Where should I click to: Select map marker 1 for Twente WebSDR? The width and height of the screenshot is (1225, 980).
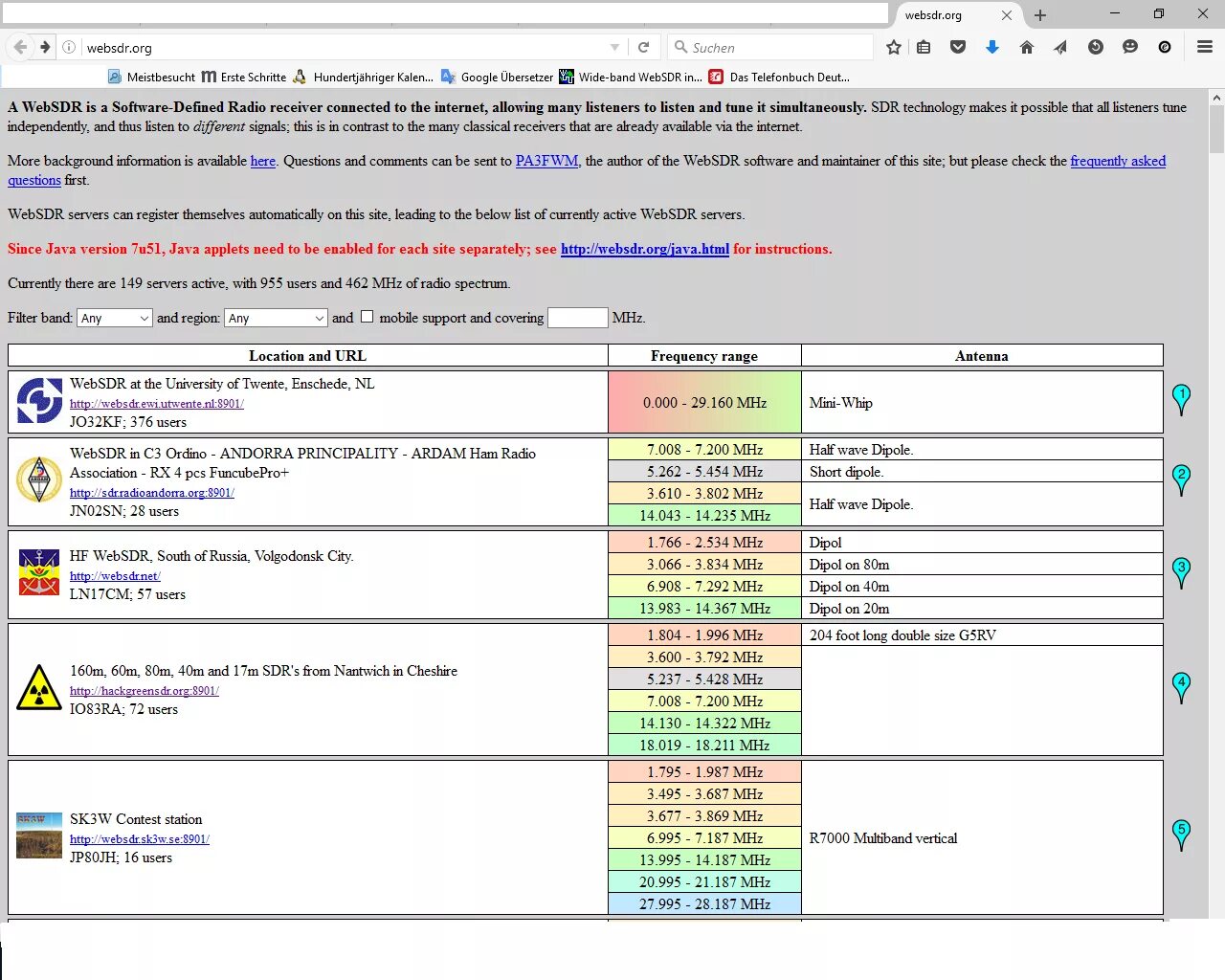pyautogui.click(x=1182, y=400)
